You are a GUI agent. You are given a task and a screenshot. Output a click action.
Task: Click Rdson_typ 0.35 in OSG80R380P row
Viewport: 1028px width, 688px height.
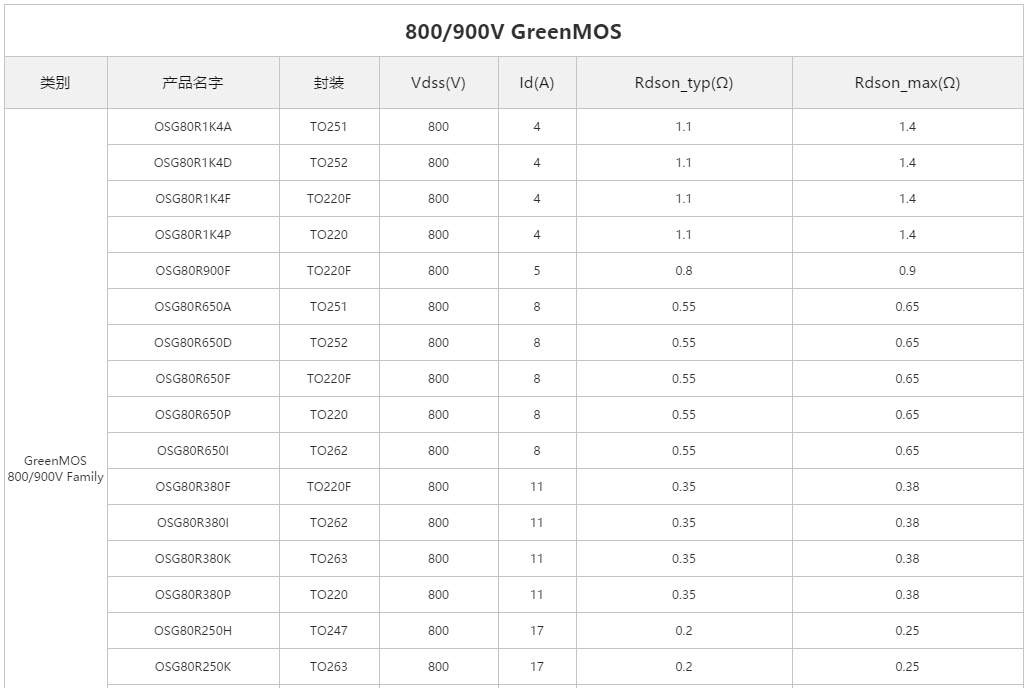tap(684, 596)
